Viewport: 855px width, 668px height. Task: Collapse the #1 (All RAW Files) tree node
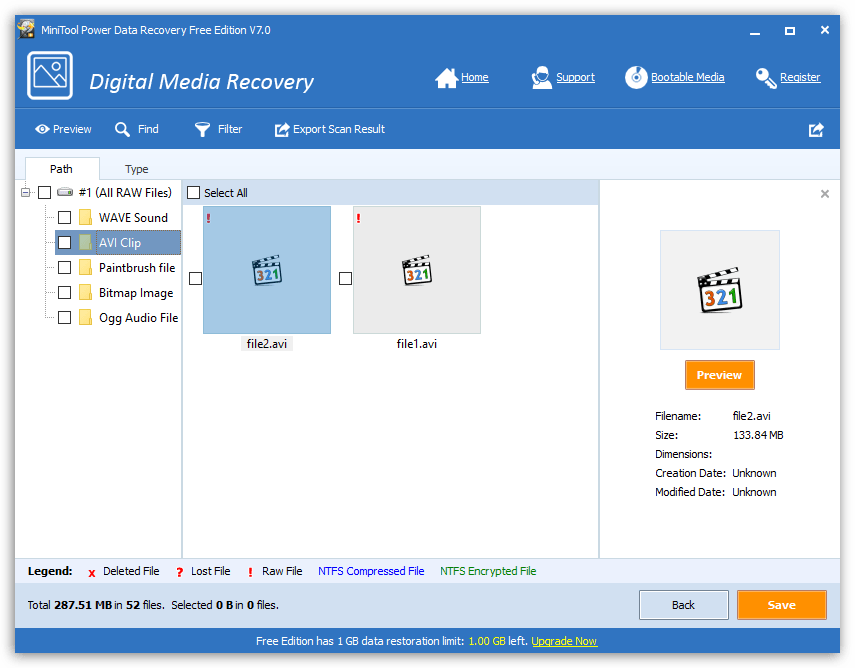pos(25,192)
